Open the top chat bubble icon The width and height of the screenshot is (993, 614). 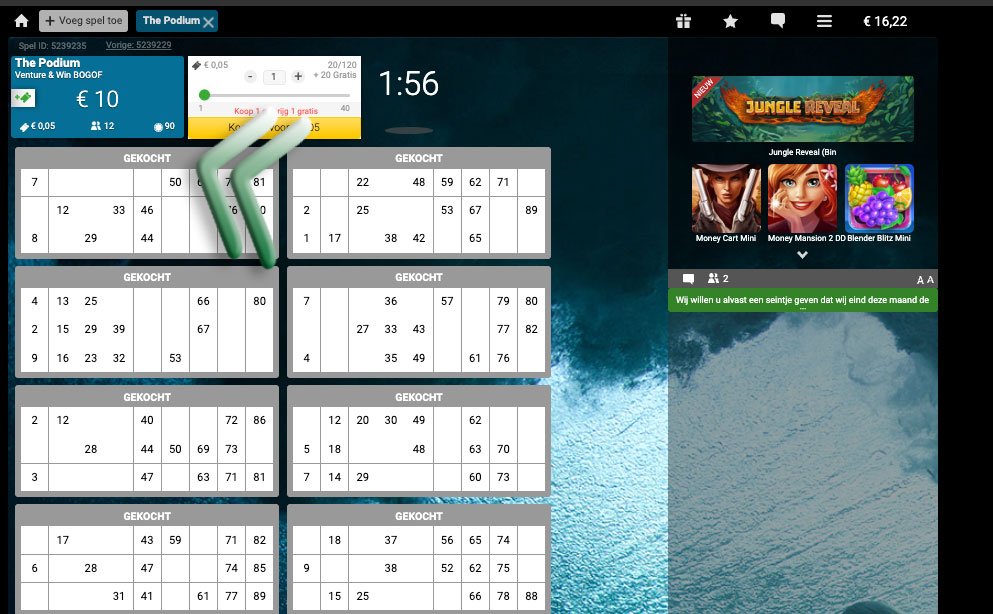[778, 21]
